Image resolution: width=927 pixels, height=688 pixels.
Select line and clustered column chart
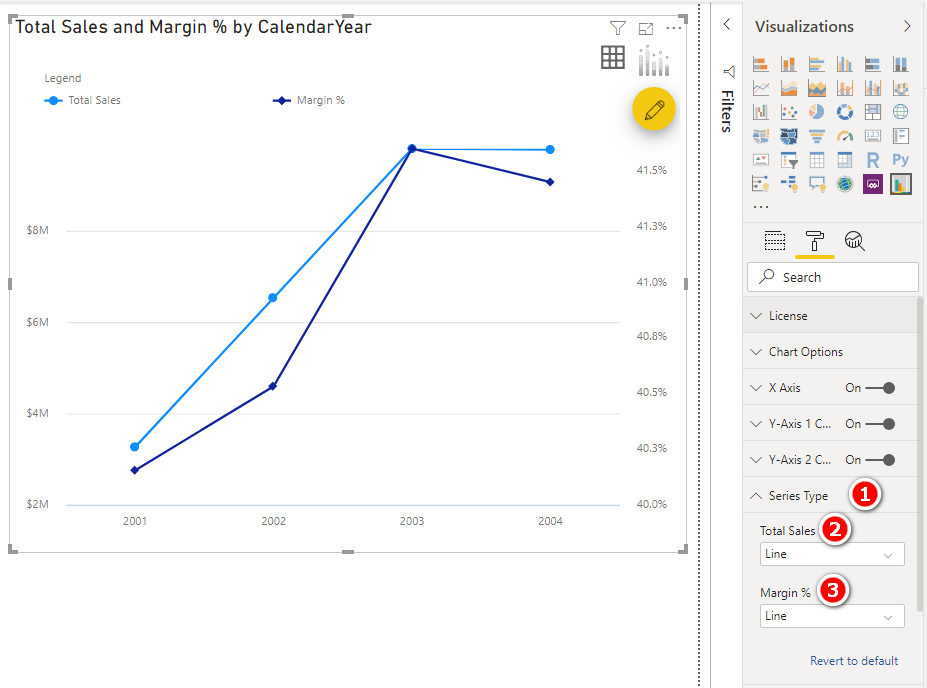(873, 88)
